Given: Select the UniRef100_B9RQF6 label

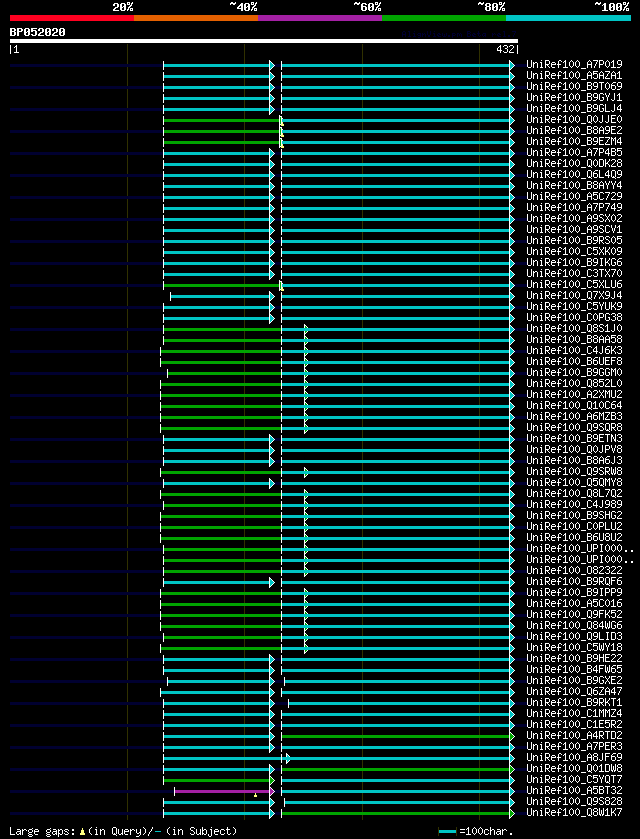Looking at the screenshot, I should [x=574, y=582].
